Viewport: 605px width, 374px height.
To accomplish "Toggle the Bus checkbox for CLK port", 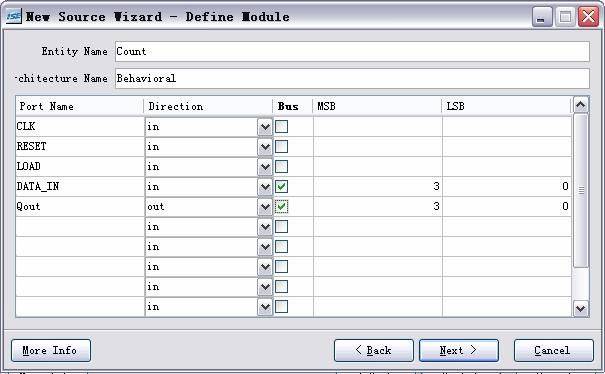I will pyautogui.click(x=281, y=126).
